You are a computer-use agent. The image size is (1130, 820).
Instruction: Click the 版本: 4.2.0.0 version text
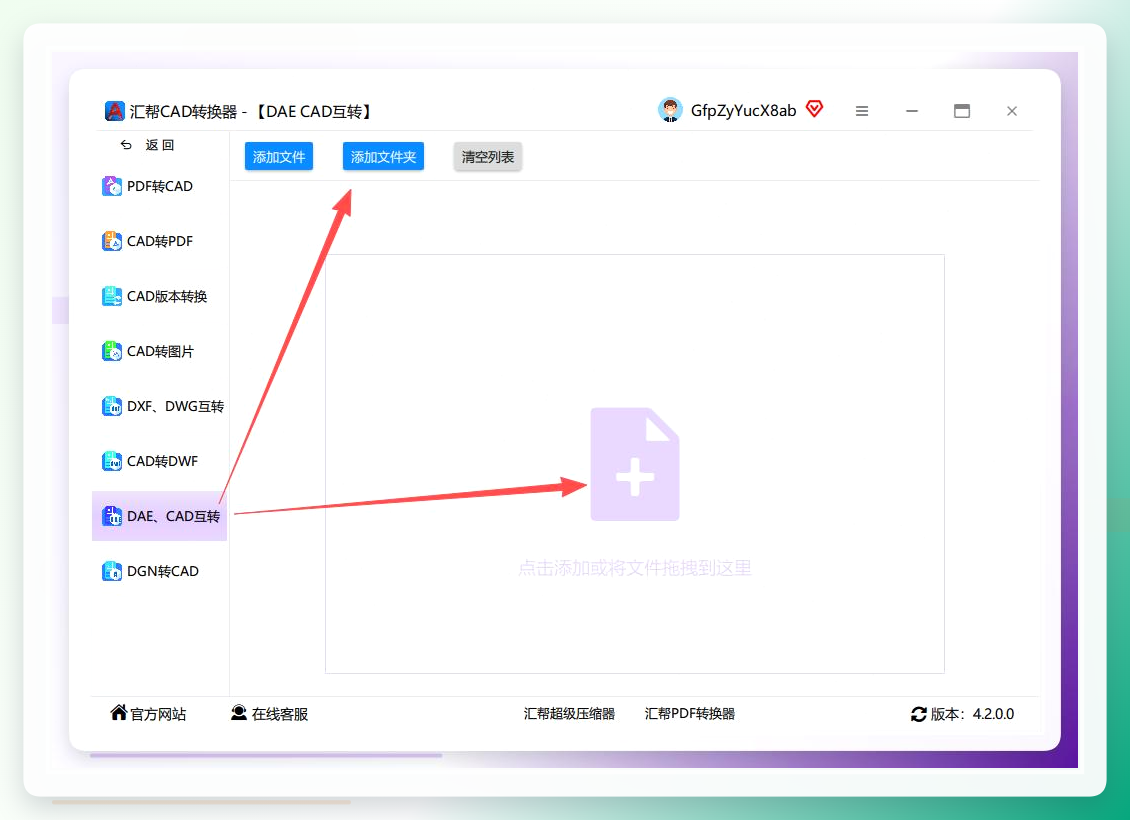pos(972,714)
